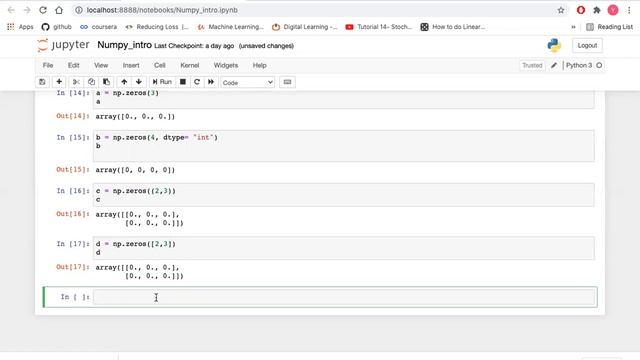Click the address bar URL field
Image resolution: width=640 pixels, height=360 pixels.
coord(318,10)
